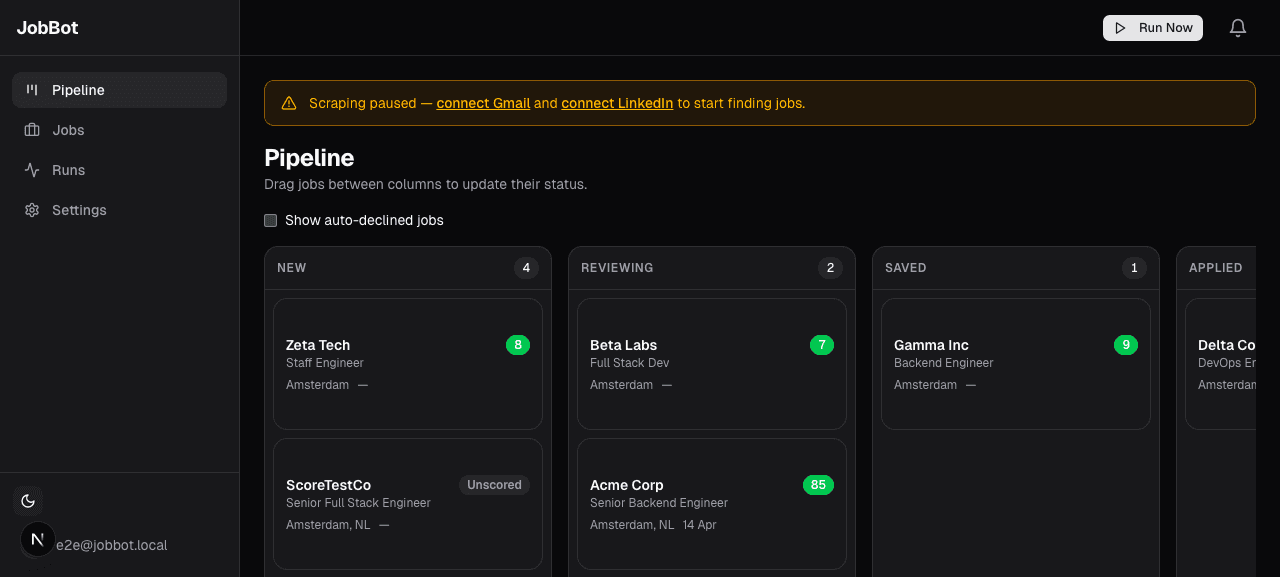Click the green 85 score badge
The height and width of the screenshot is (577, 1280).
click(818, 485)
